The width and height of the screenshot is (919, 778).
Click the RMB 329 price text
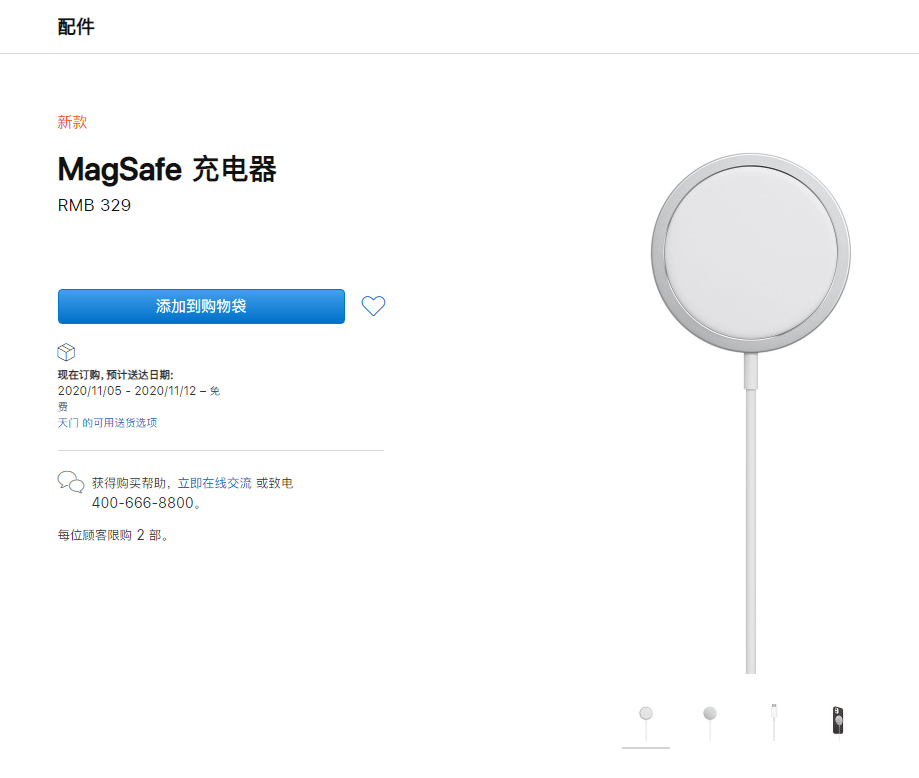pyautogui.click(x=94, y=205)
